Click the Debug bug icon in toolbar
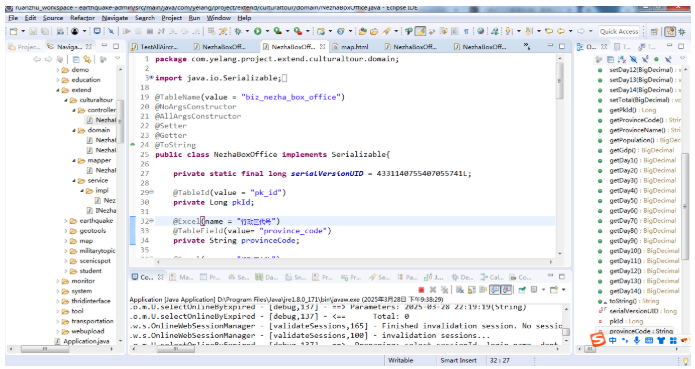 click(238, 31)
